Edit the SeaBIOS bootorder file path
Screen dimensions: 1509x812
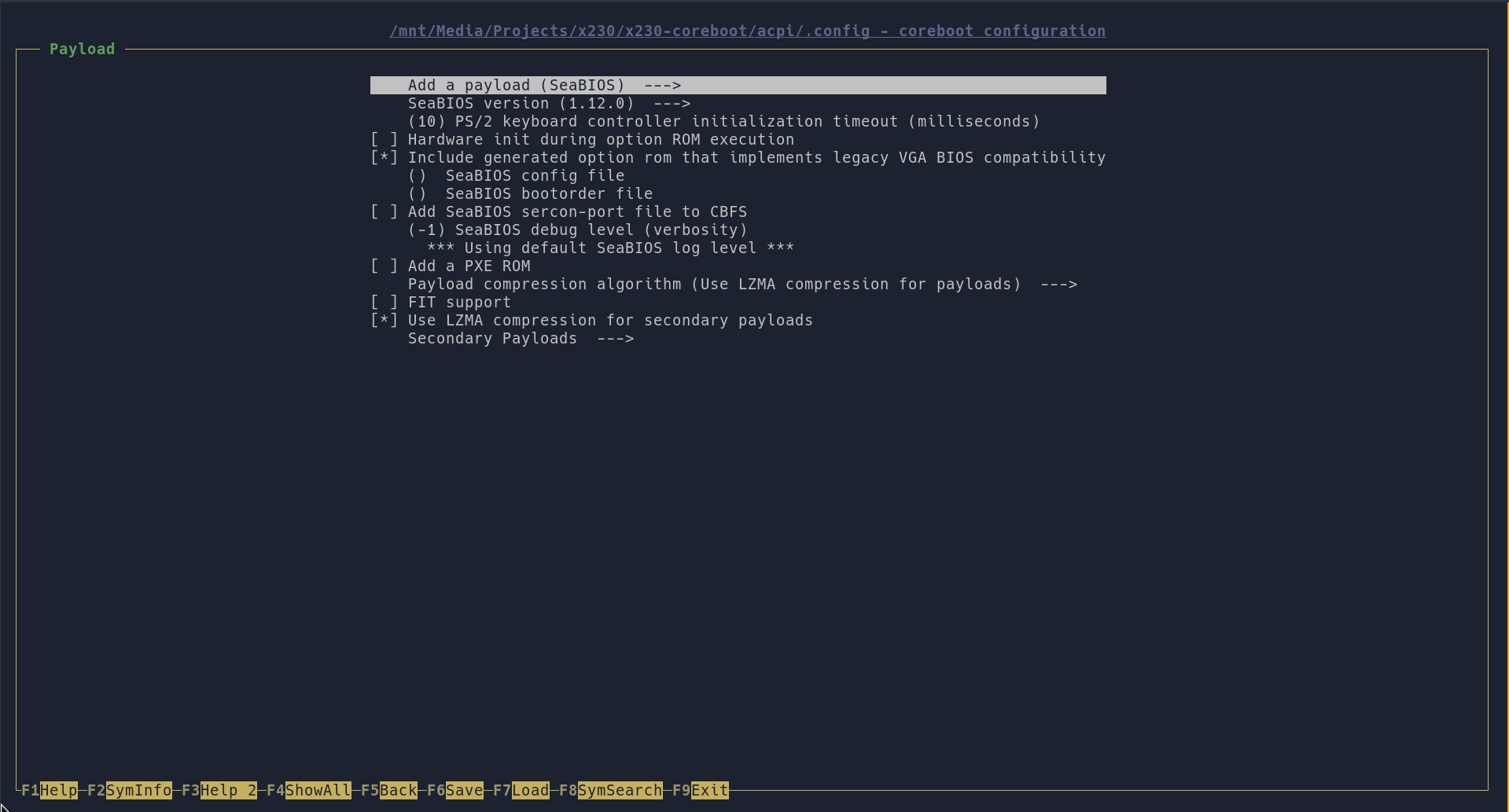point(530,194)
